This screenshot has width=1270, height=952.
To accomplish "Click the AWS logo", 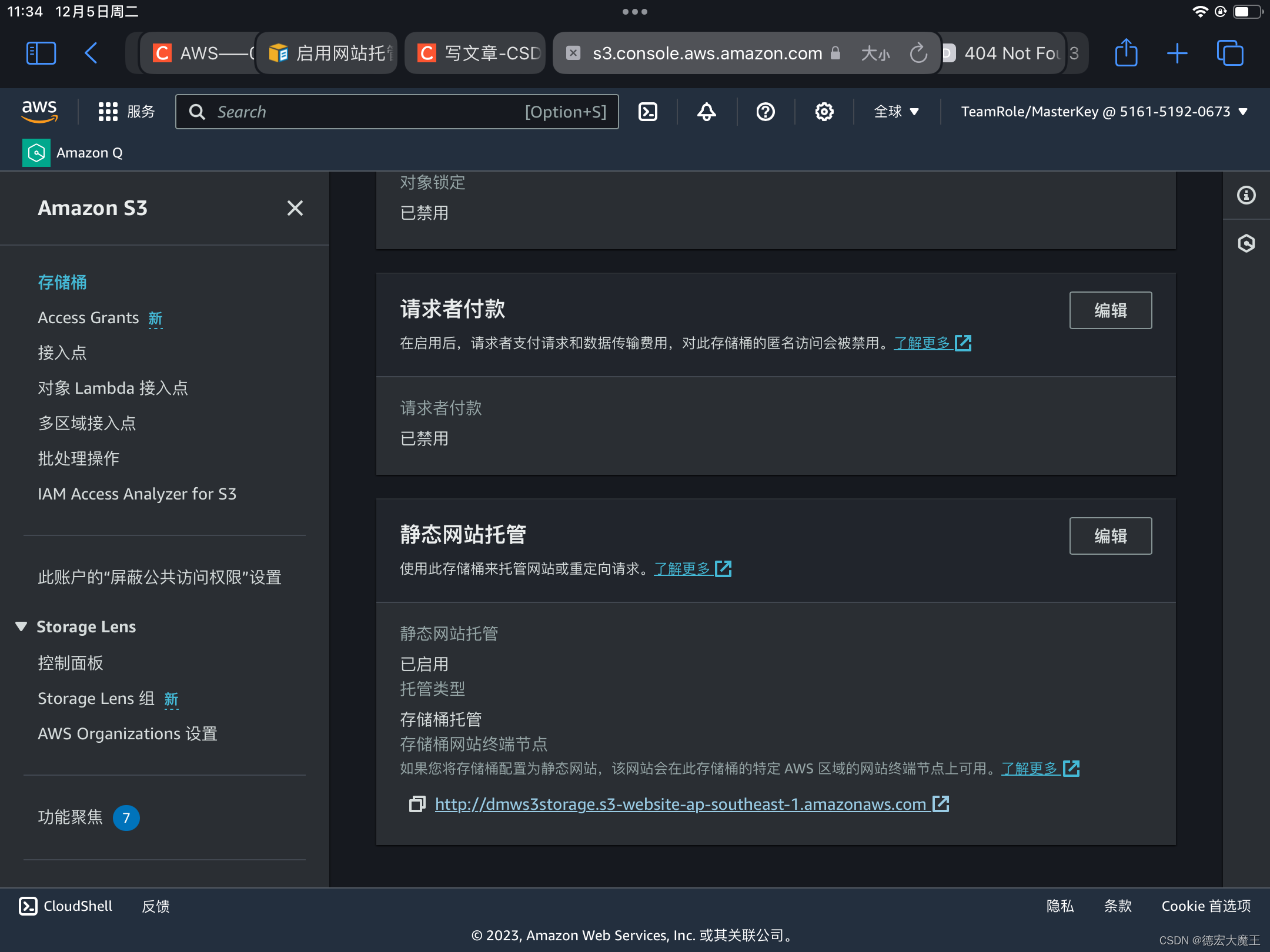I will pyautogui.click(x=39, y=110).
